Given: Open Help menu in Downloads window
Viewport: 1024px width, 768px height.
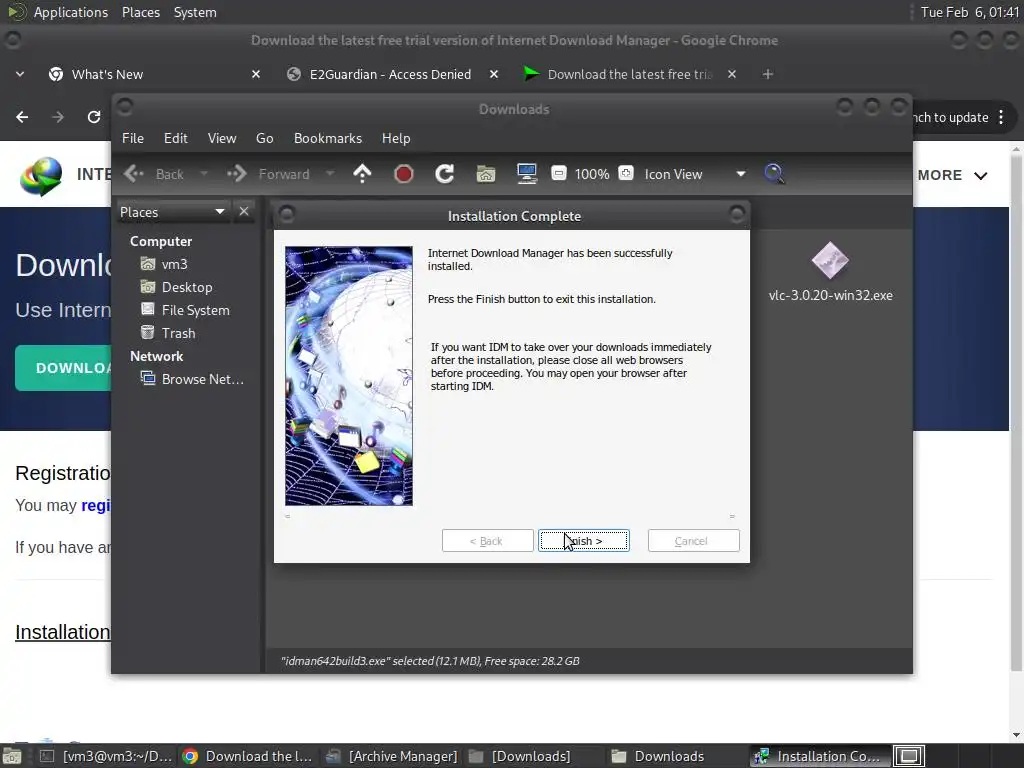Looking at the screenshot, I should (396, 138).
